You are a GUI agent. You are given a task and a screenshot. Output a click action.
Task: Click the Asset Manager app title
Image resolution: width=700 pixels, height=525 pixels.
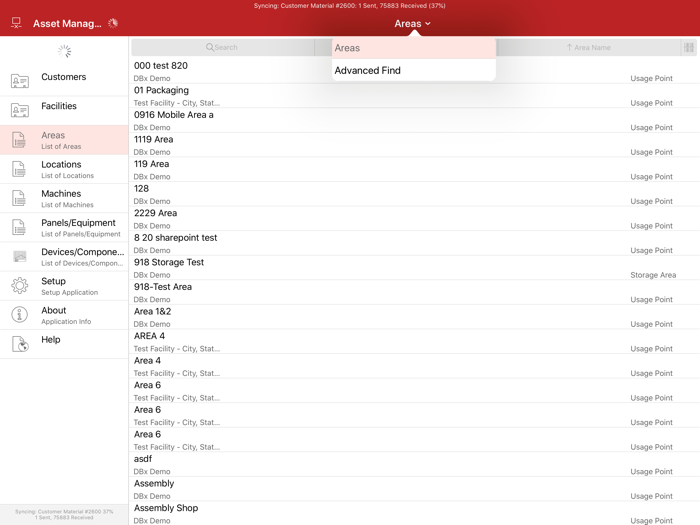coord(67,24)
